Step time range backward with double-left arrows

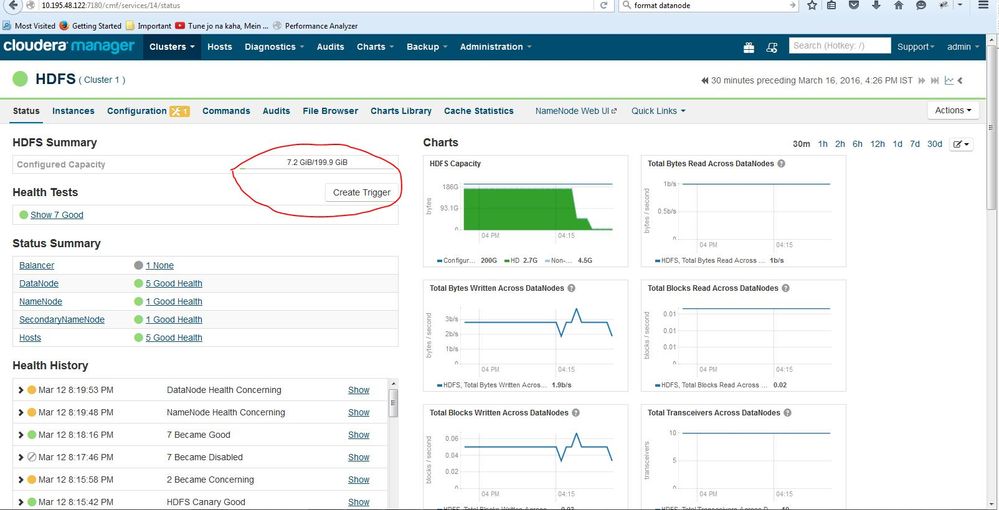pos(705,81)
